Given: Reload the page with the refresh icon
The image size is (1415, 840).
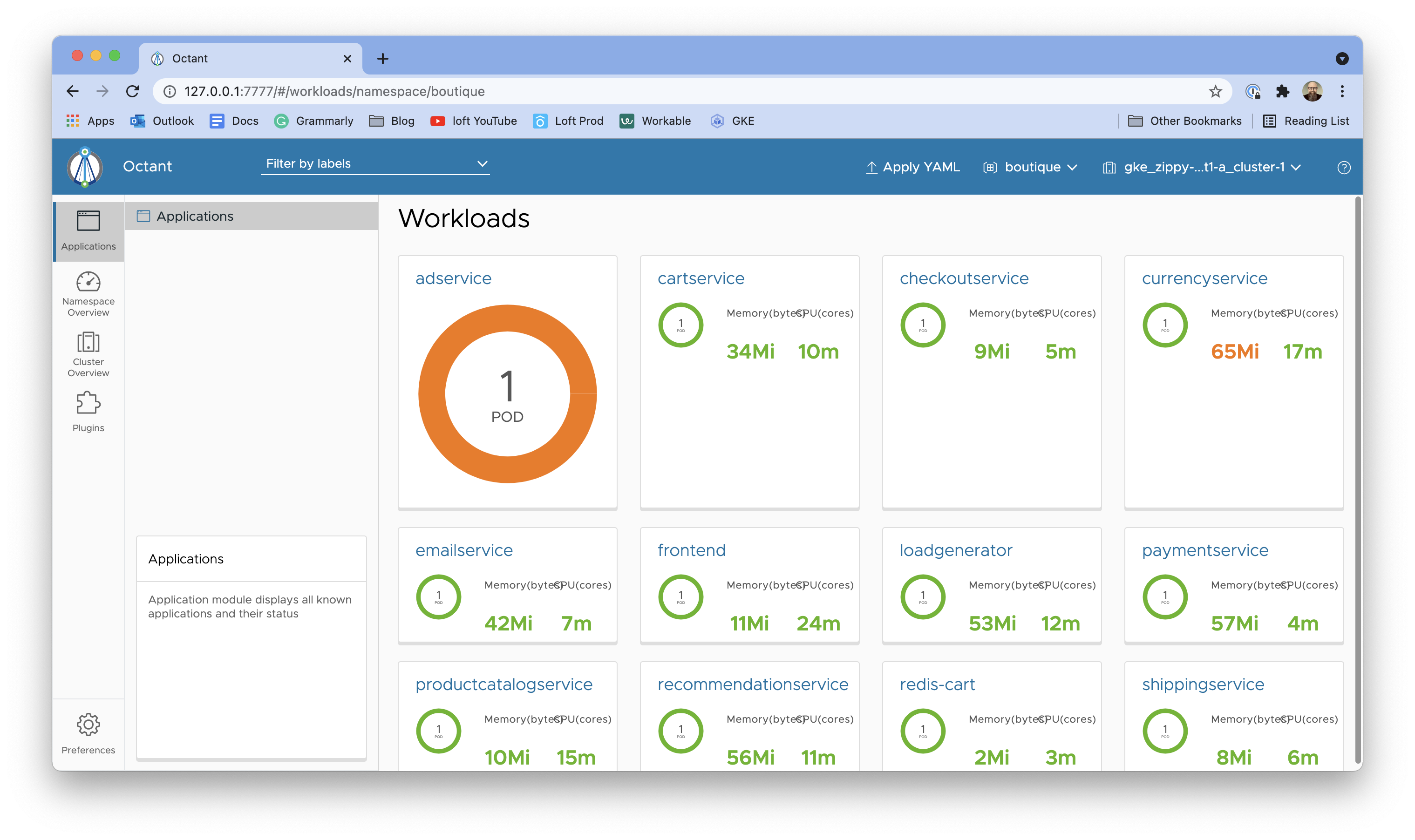Looking at the screenshot, I should (132, 91).
